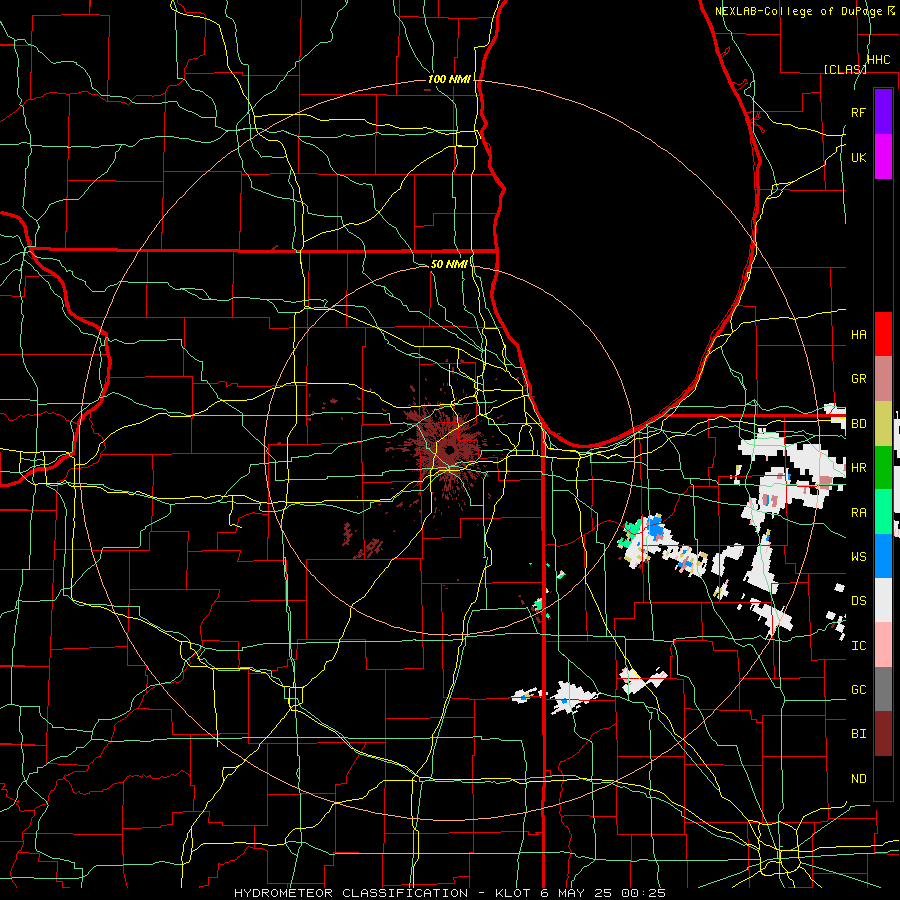The width and height of the screenshot is (900, 900).
Task: Click the GR legend label
Action: click(x=858, y=379)
